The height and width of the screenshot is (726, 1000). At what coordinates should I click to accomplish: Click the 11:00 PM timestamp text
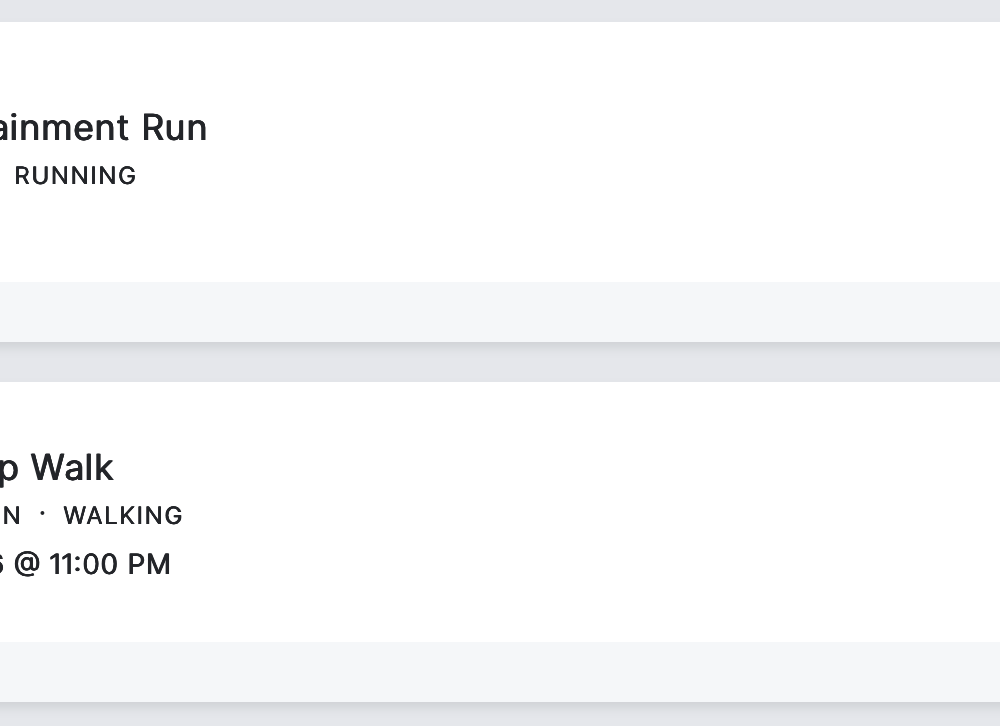point(109,564)
